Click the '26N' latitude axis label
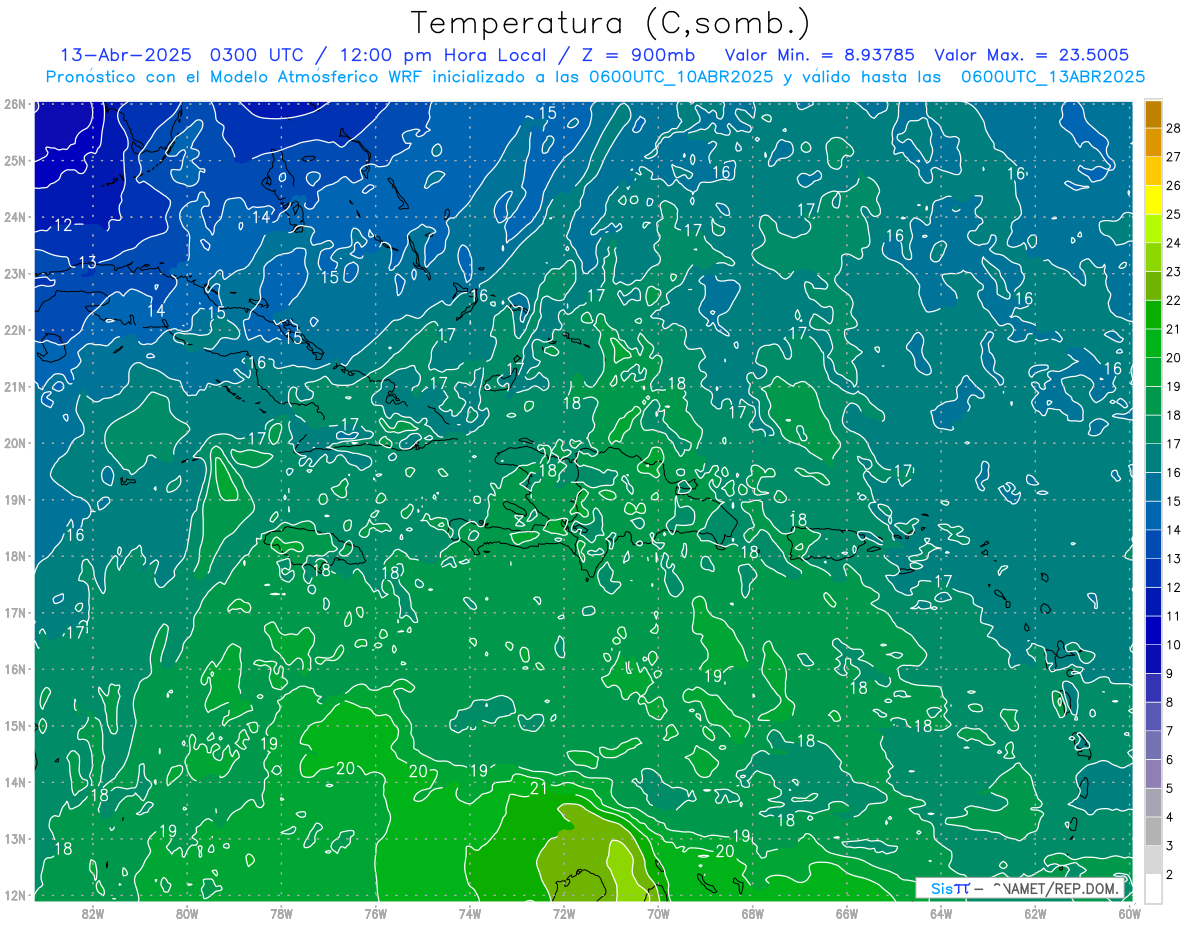The width and height of the screenshot is (1200, 927). [14, 104]
